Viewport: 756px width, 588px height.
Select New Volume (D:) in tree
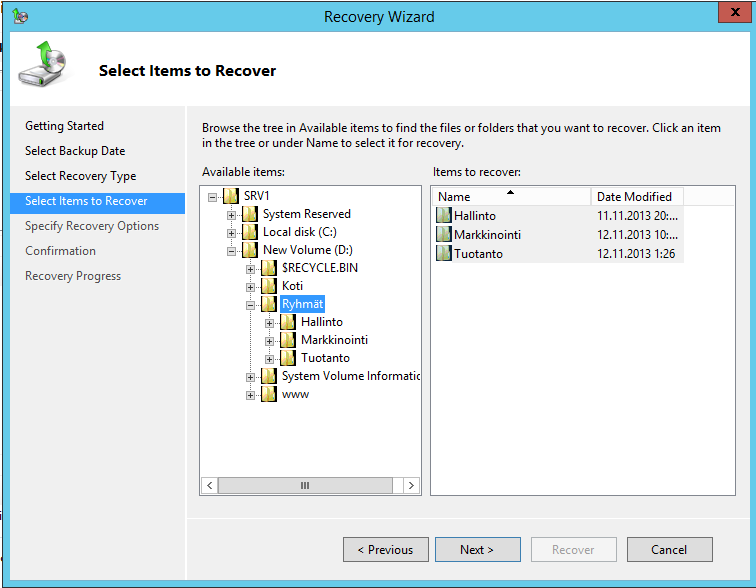tap(308, 250)
